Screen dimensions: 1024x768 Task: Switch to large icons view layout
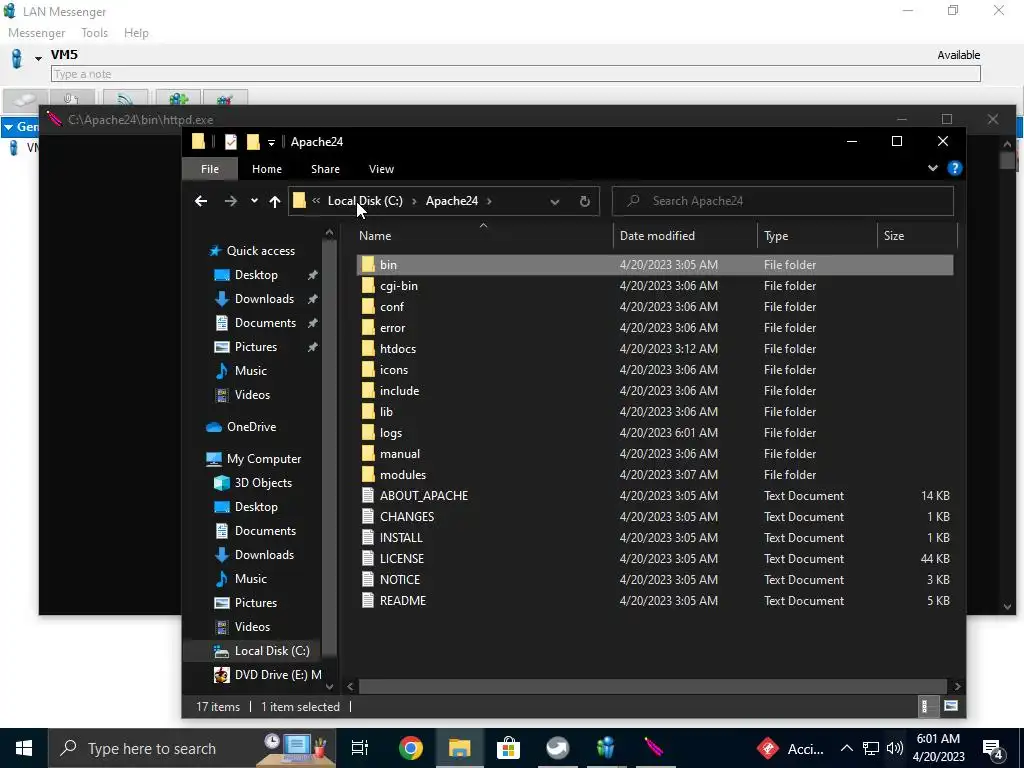coord(951,706)
